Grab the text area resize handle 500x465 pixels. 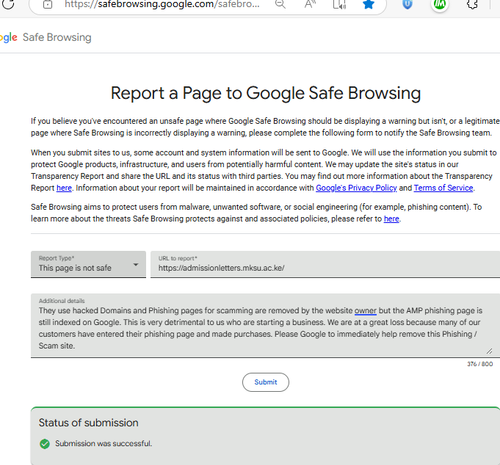(489, 351)
